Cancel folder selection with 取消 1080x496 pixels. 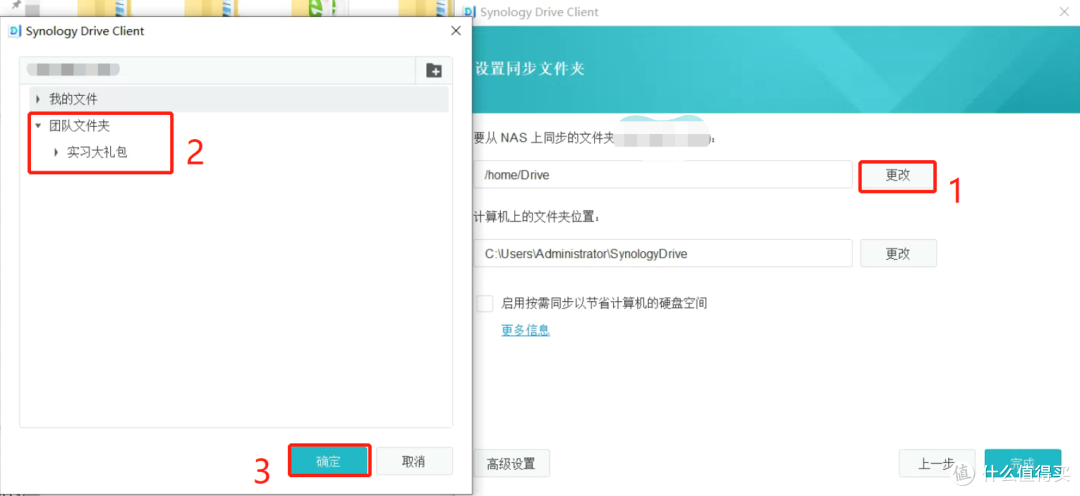[x=414, y=461]
